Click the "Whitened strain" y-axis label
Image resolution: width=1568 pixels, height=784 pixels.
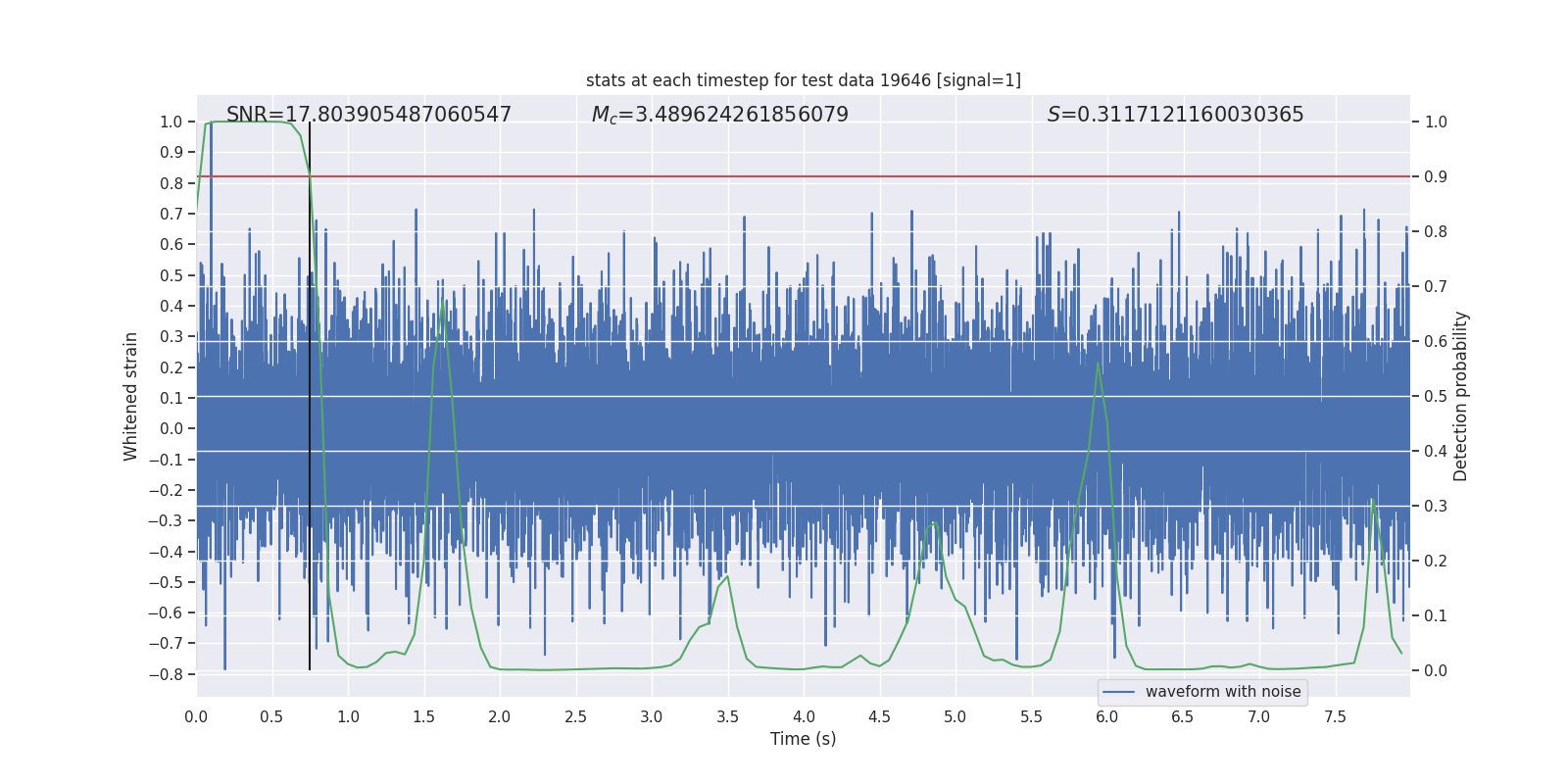point(130,396)
